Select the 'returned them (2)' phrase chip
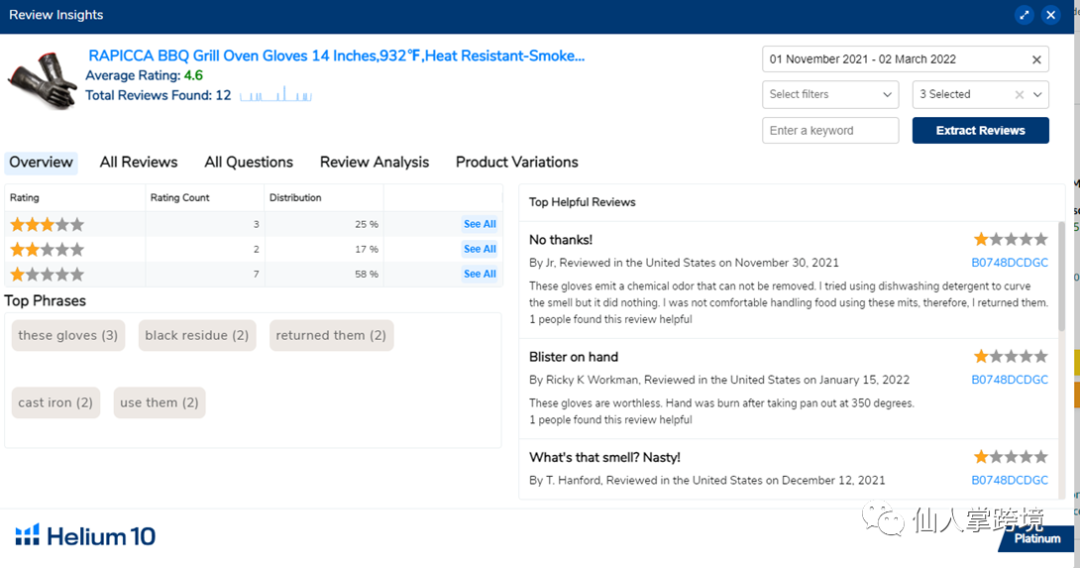The width and height of the screenshot is (1080, 568). coord(331,336)
